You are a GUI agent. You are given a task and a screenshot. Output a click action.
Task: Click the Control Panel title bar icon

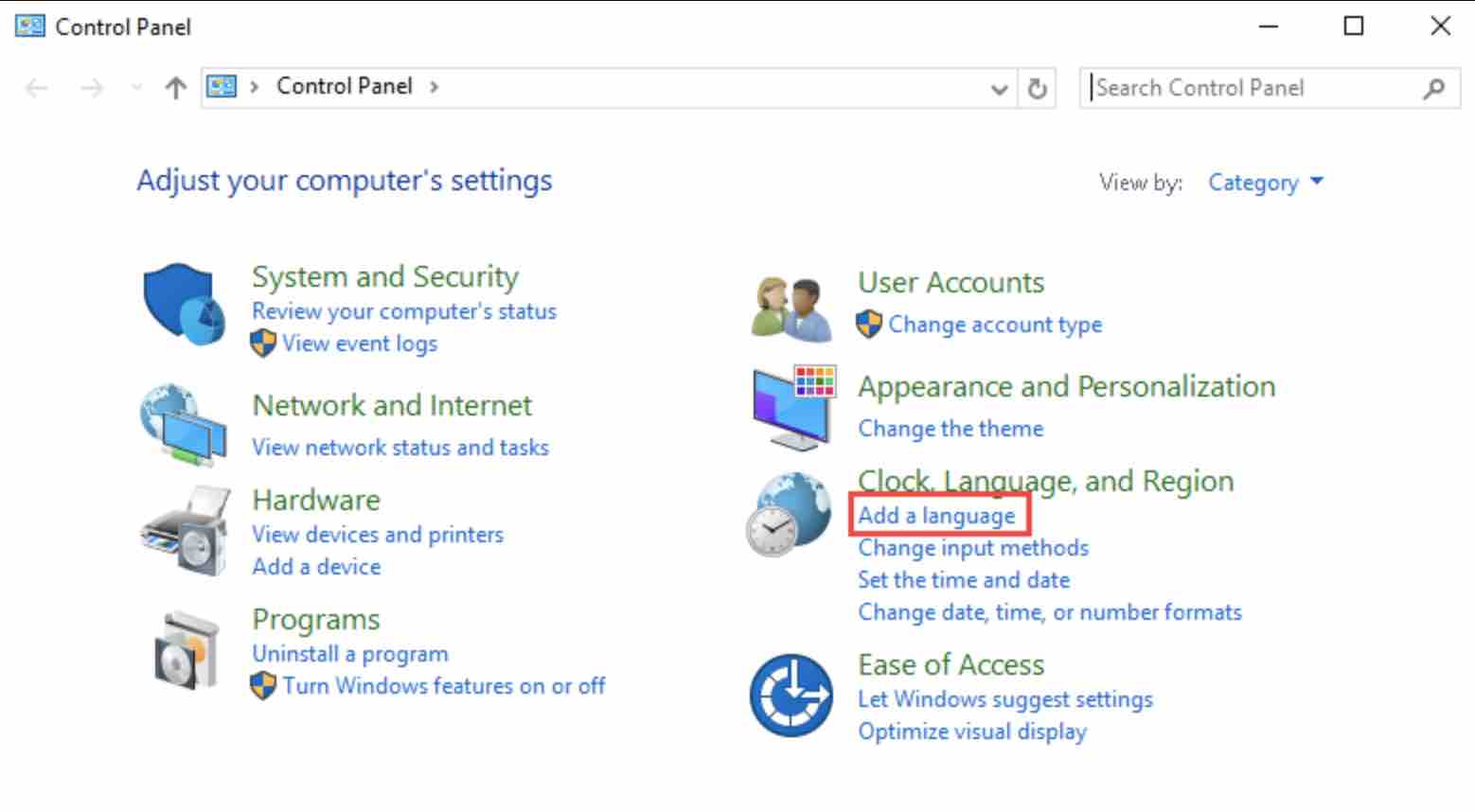point(29,26)
